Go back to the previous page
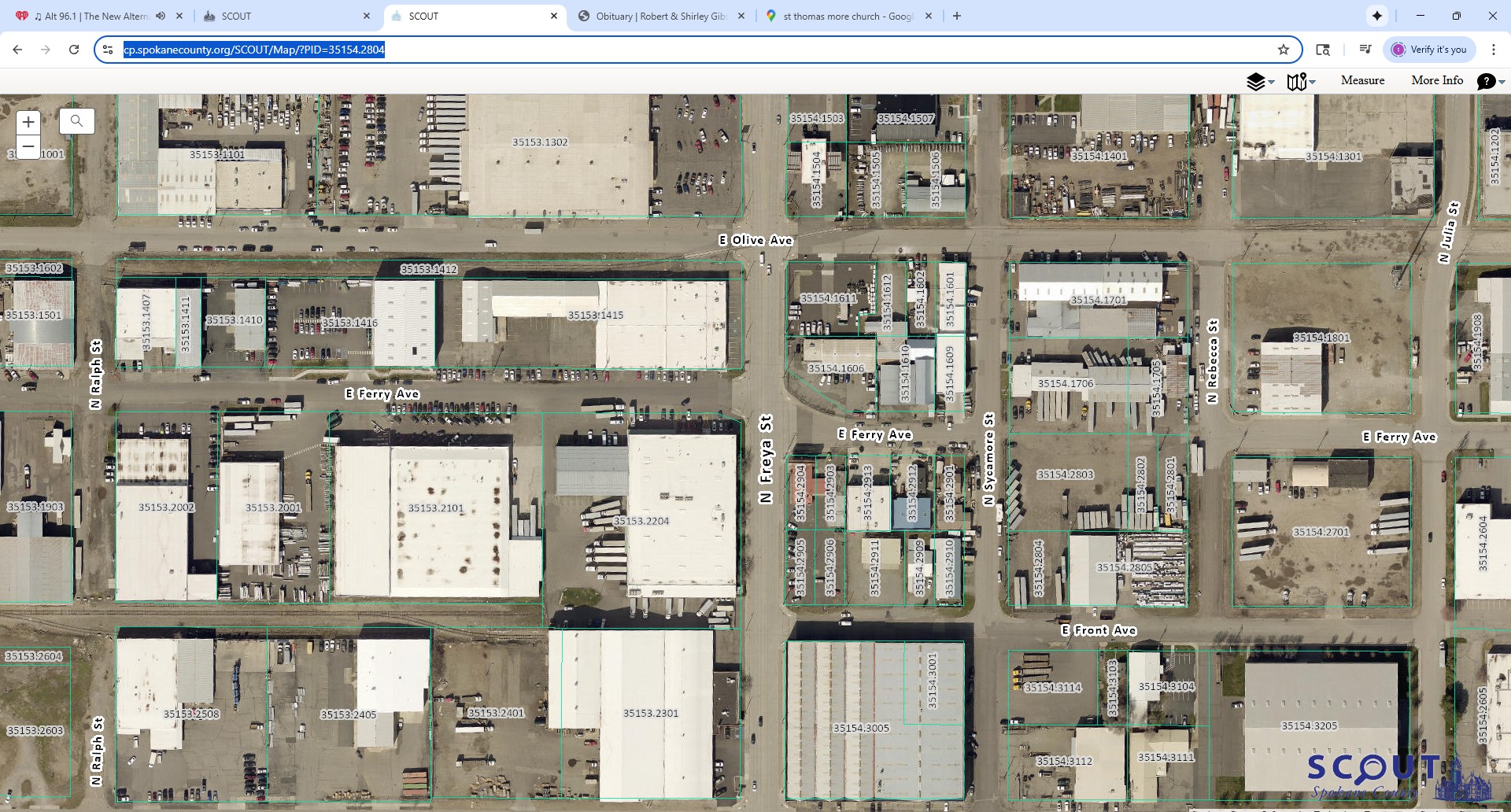 (17, 50)
